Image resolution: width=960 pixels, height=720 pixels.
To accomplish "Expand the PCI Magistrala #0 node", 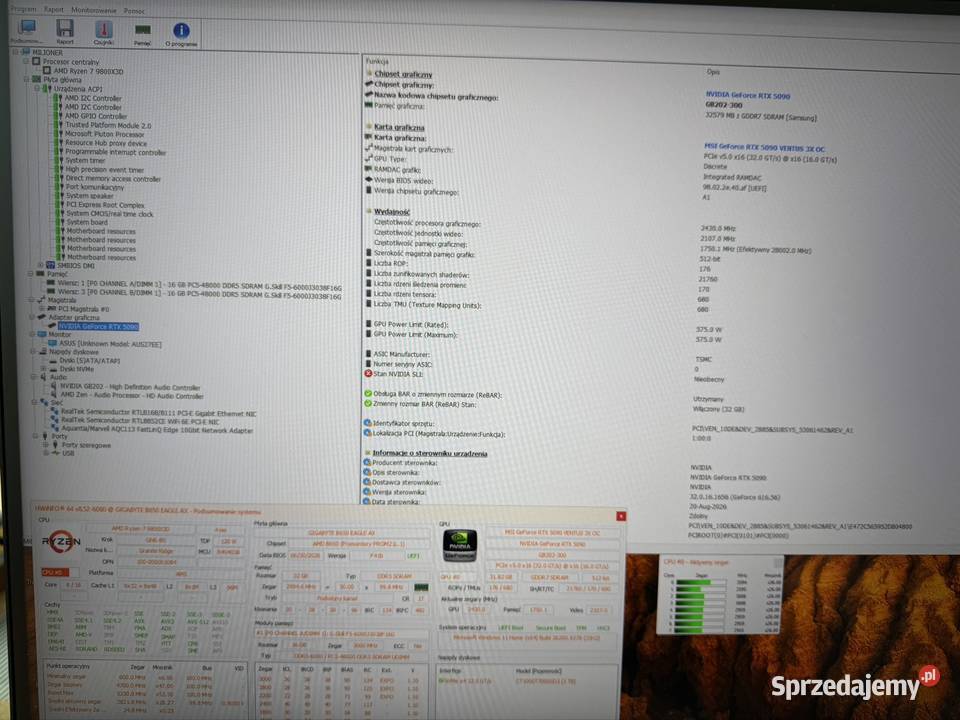I will point(42,309).
